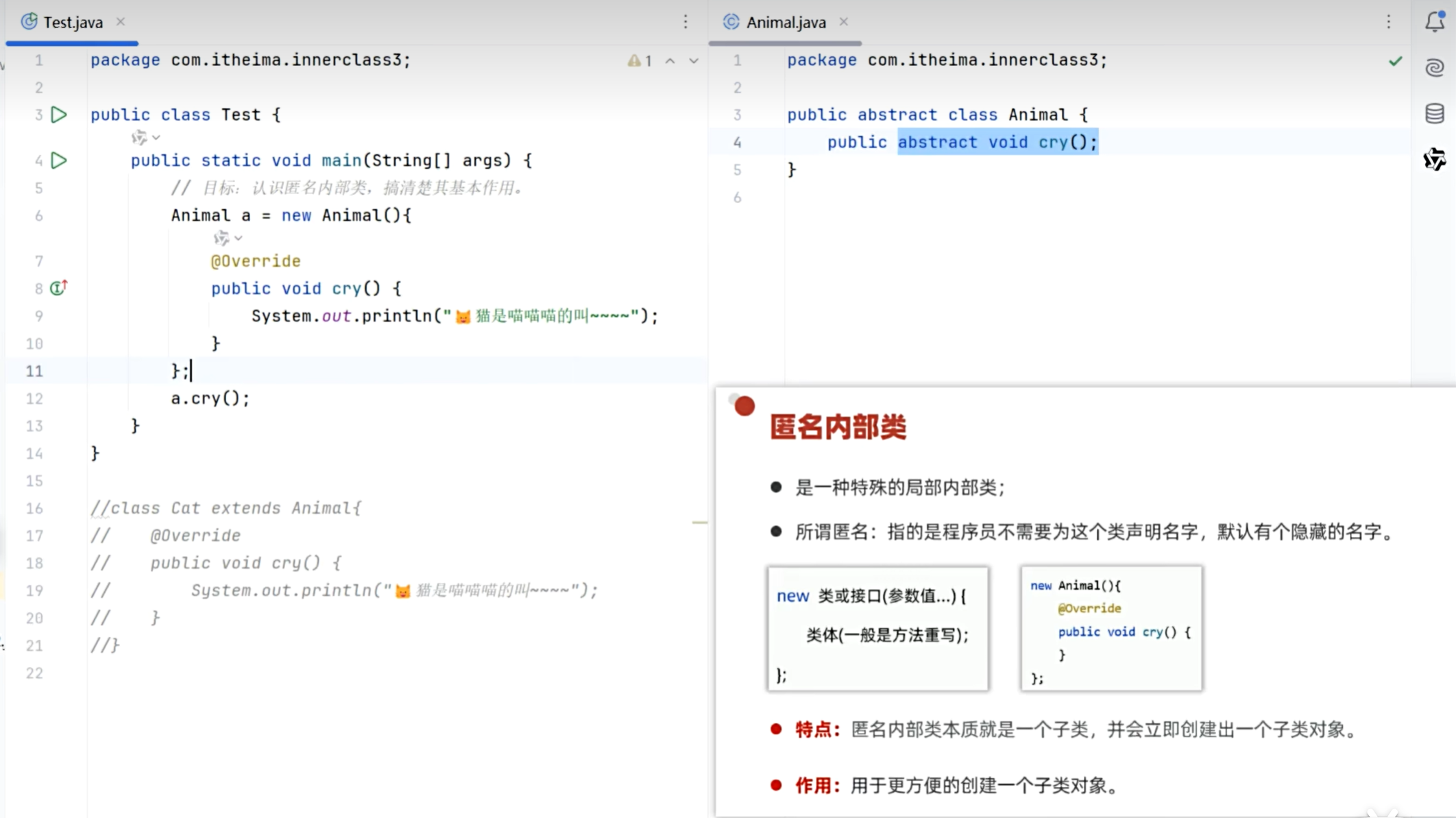1456x818 pixels.
Task: Click the black plugin icon below Database
Action: [x=1435, y=160]
